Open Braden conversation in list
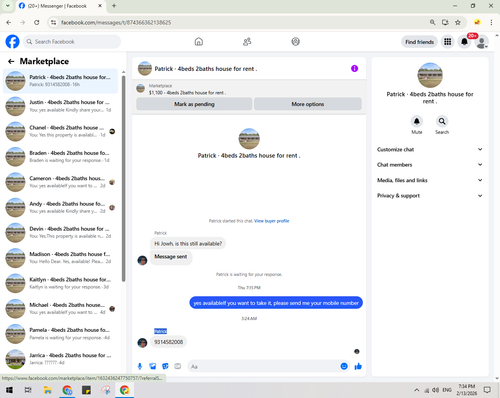The image size is (500, 398). 60,157
